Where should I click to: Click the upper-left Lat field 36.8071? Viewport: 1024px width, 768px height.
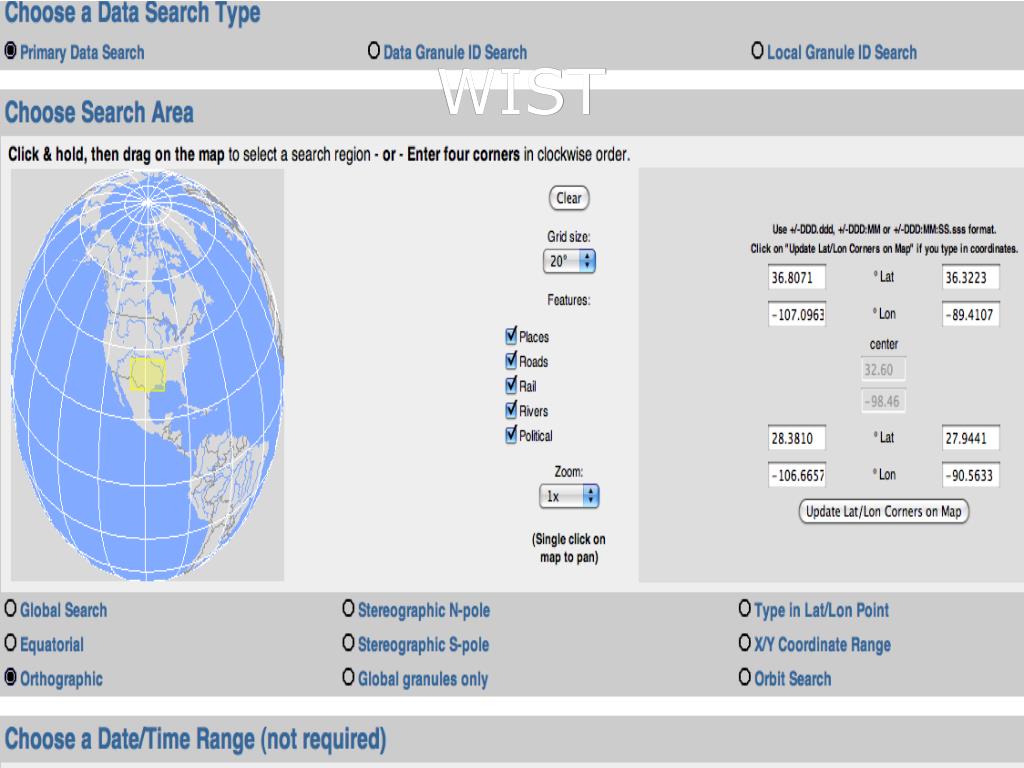(797, 277)
